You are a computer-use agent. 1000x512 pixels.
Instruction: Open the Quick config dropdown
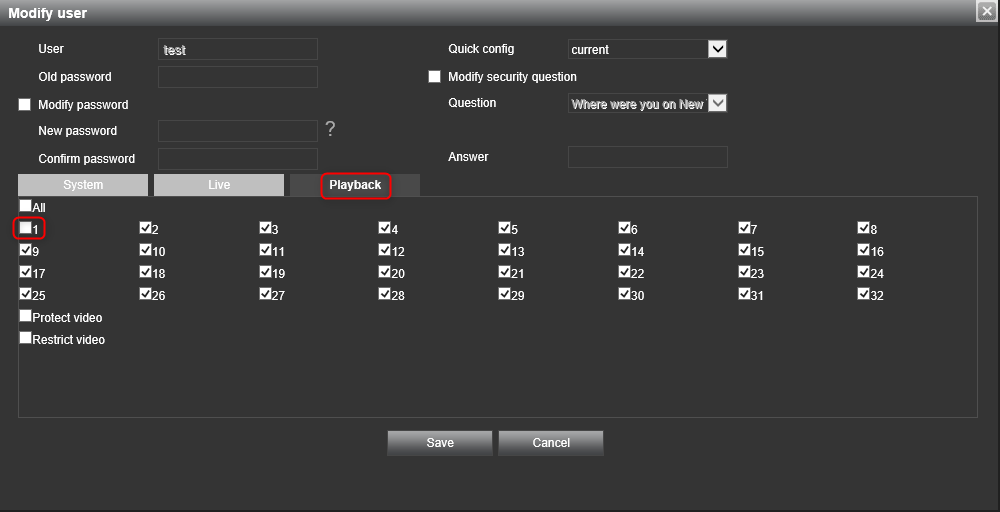tap(716, 49)
